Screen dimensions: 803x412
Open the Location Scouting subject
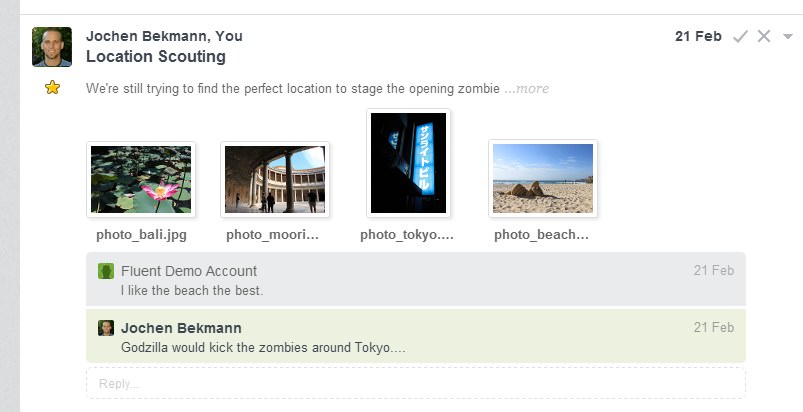156,56
